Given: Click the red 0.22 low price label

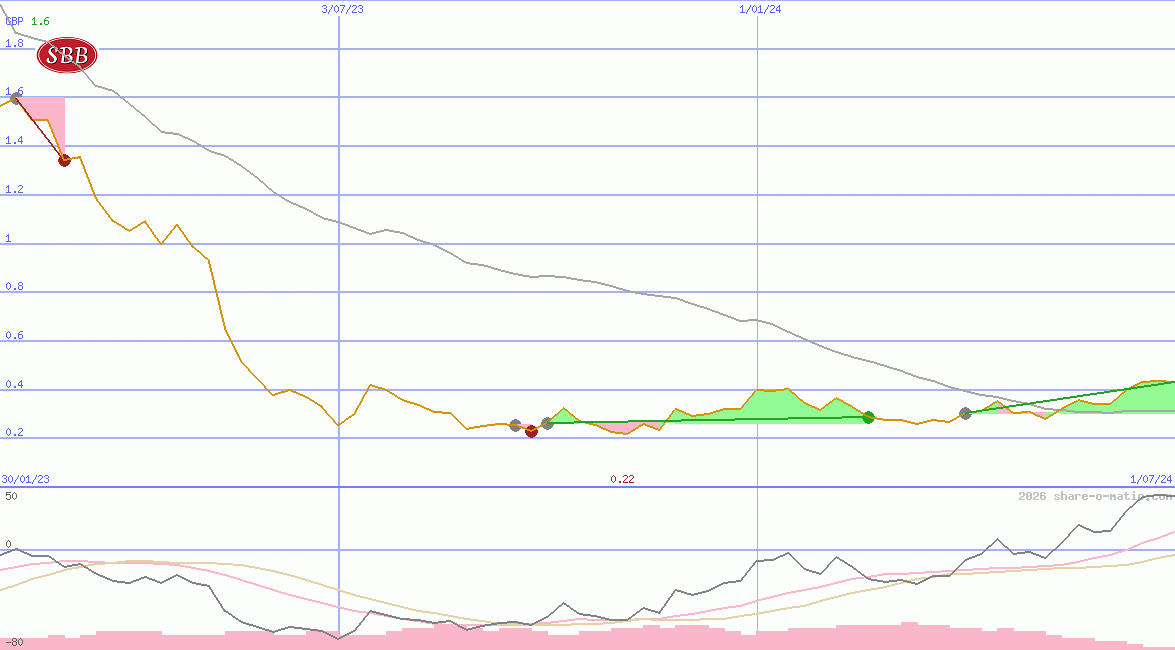Looking at the screenshot, I should pyautogui.click(x=622, y=479).
